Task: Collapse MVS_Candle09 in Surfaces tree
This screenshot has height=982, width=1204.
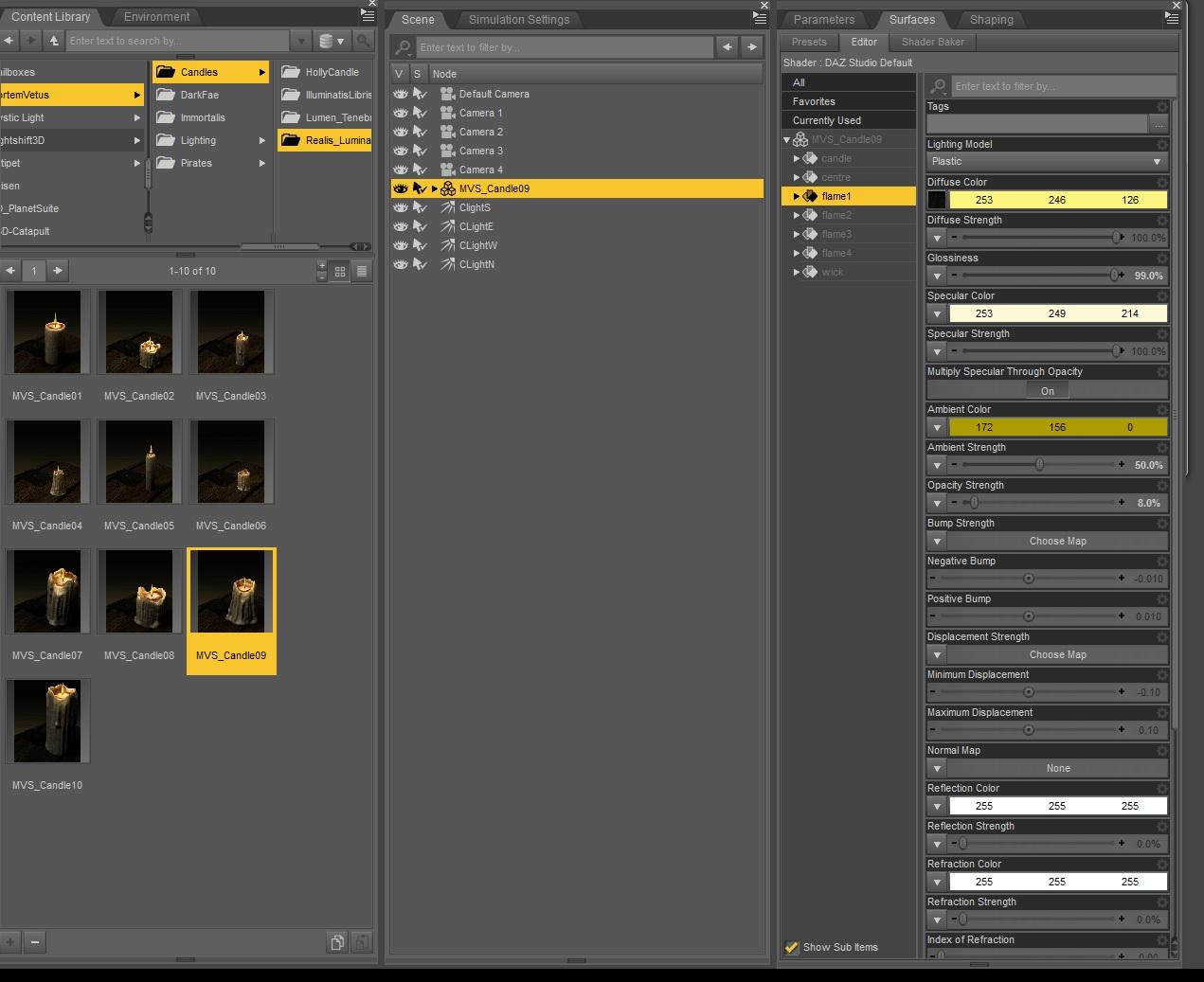Action: (x=786, y=139)
